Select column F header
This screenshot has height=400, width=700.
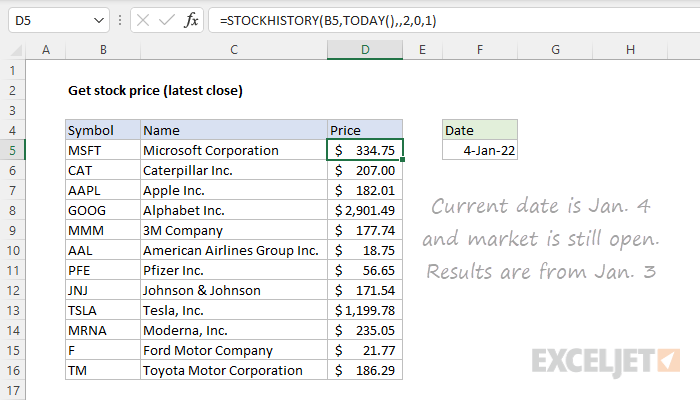480,50
